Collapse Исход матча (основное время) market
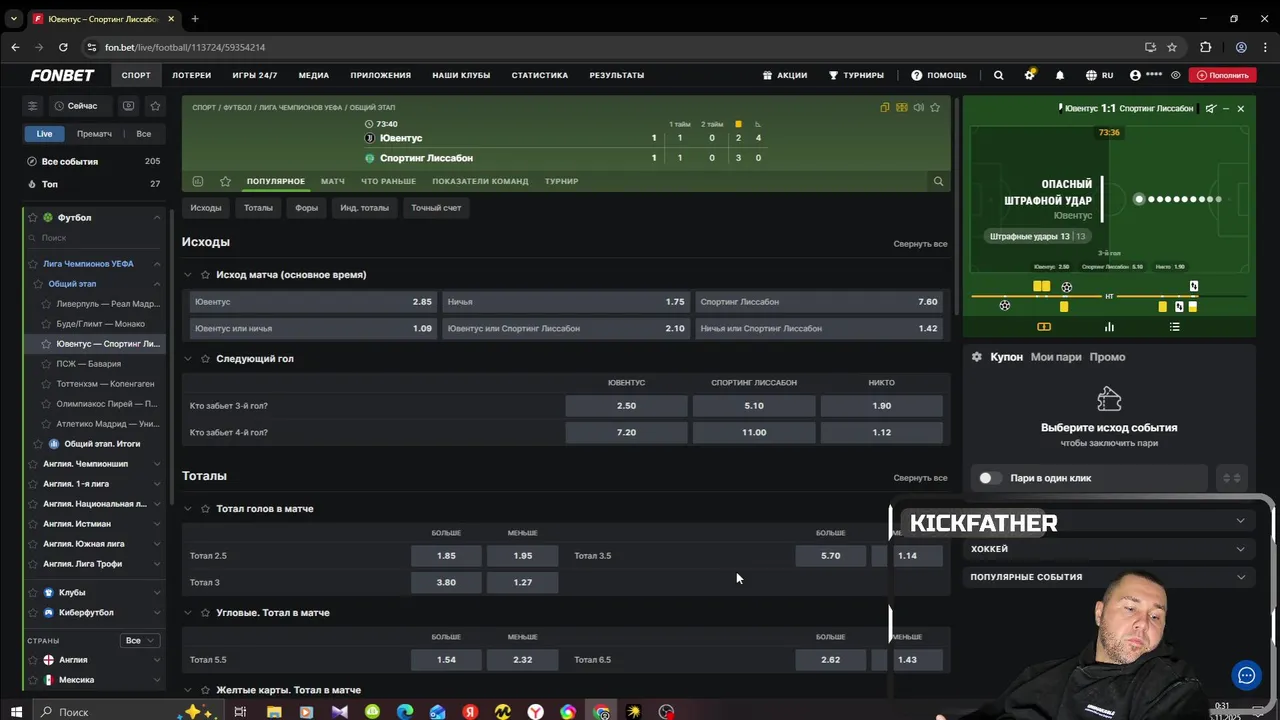This screenshot has height=720, width=1280. click(x=187, y=275)
